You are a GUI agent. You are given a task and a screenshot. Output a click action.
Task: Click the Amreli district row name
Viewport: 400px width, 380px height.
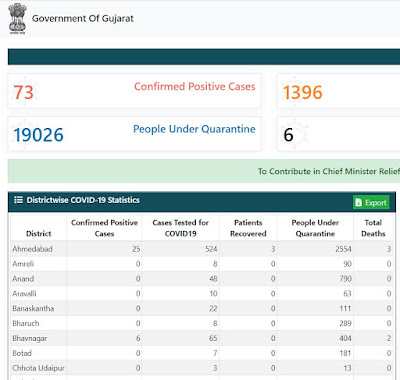[x=23, y=264]
